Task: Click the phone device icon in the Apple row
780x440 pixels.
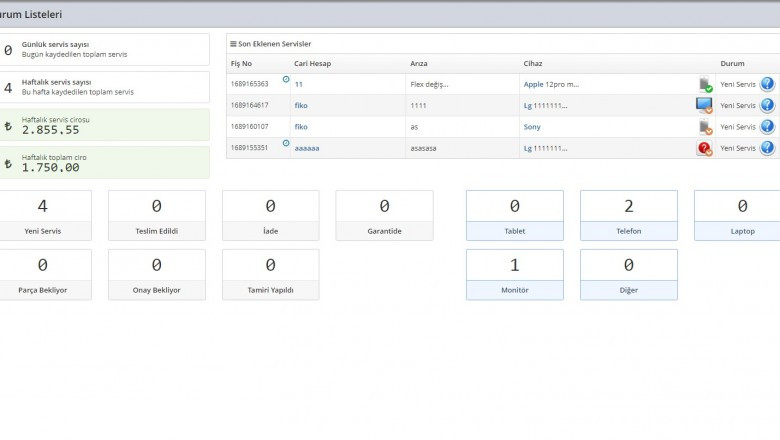Action: coord(705,85)
